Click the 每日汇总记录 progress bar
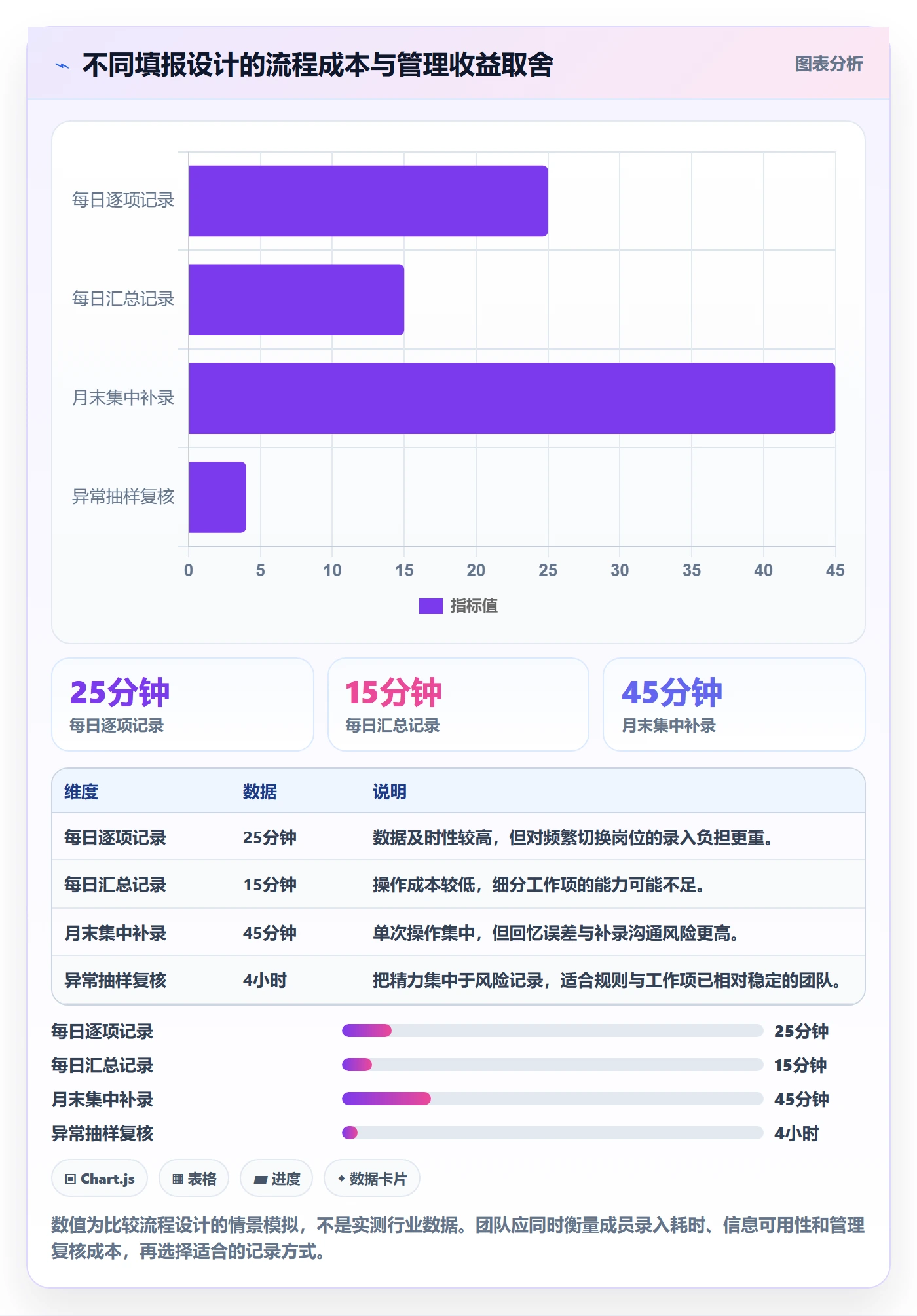The width and height of the screenshot is (917, 1316). coord(553,1065)
